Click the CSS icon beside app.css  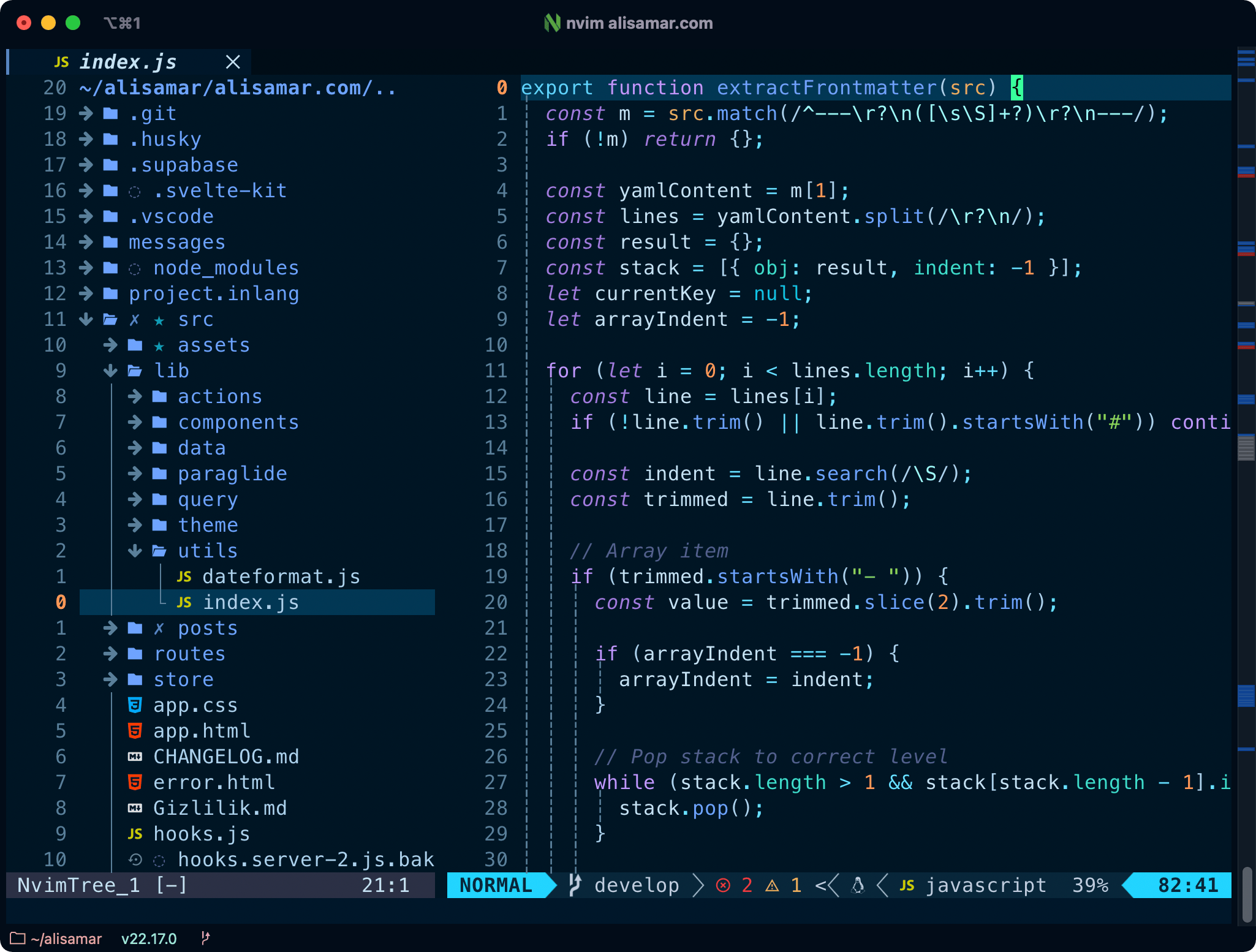pos(135,705)
